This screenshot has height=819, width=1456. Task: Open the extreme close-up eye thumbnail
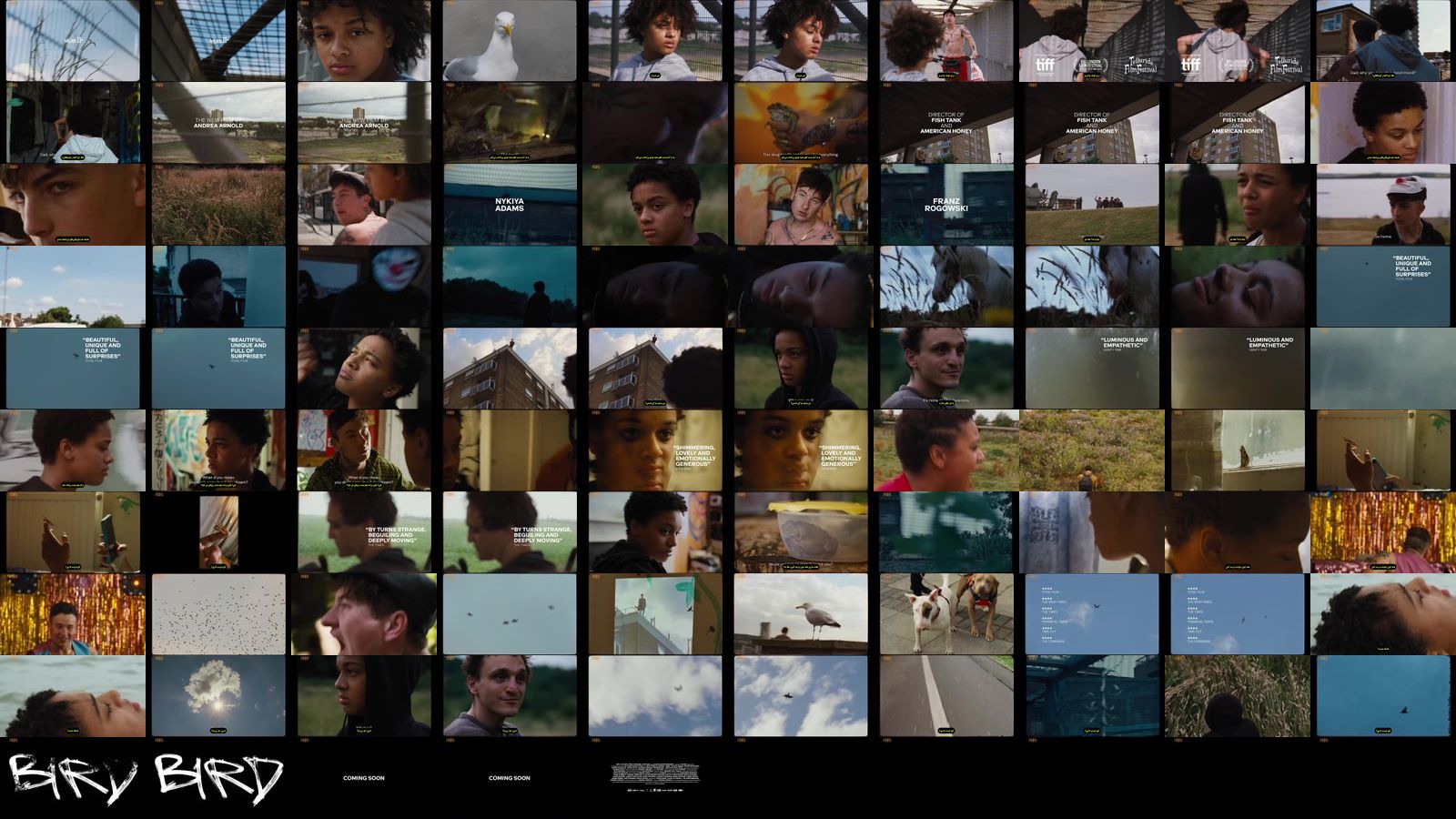point(73,205)
